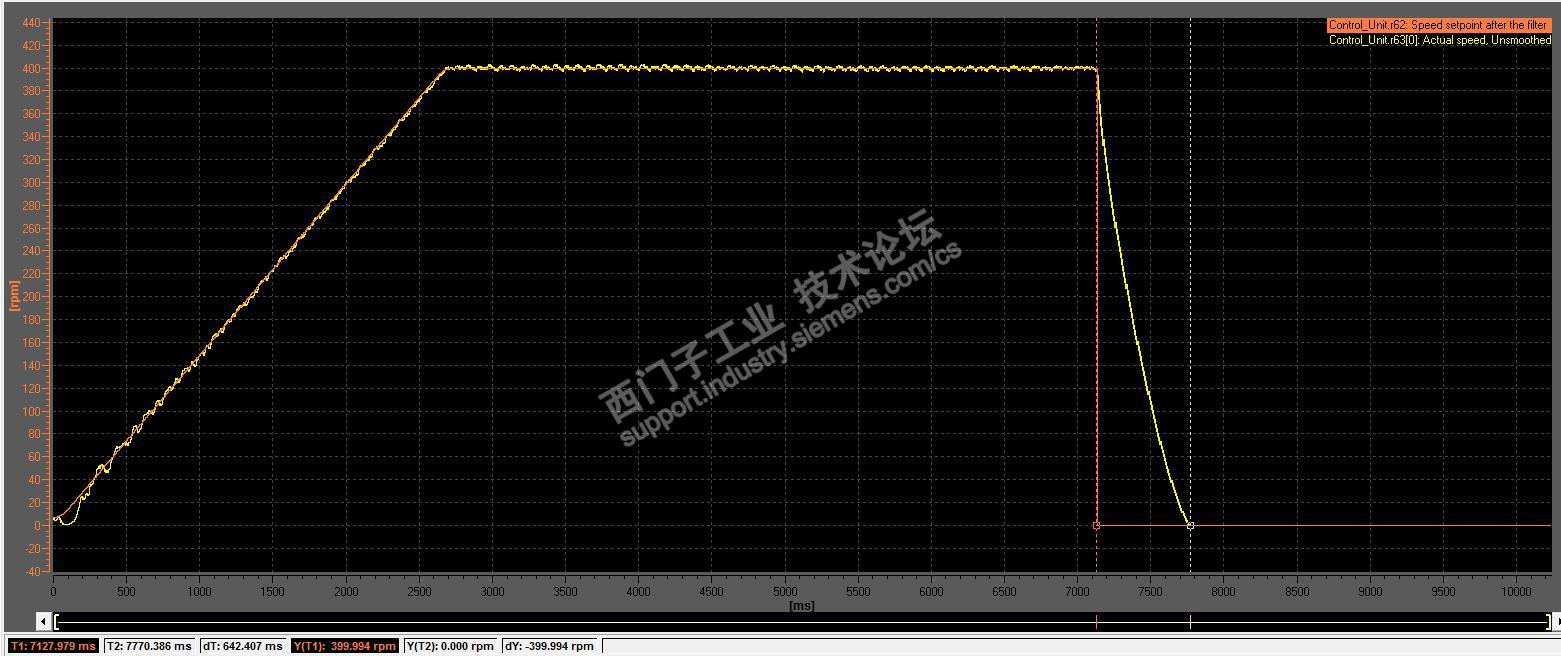Click the T1 tick in the time range bar
This screenshot has width=1561, height=656.
1096,621
